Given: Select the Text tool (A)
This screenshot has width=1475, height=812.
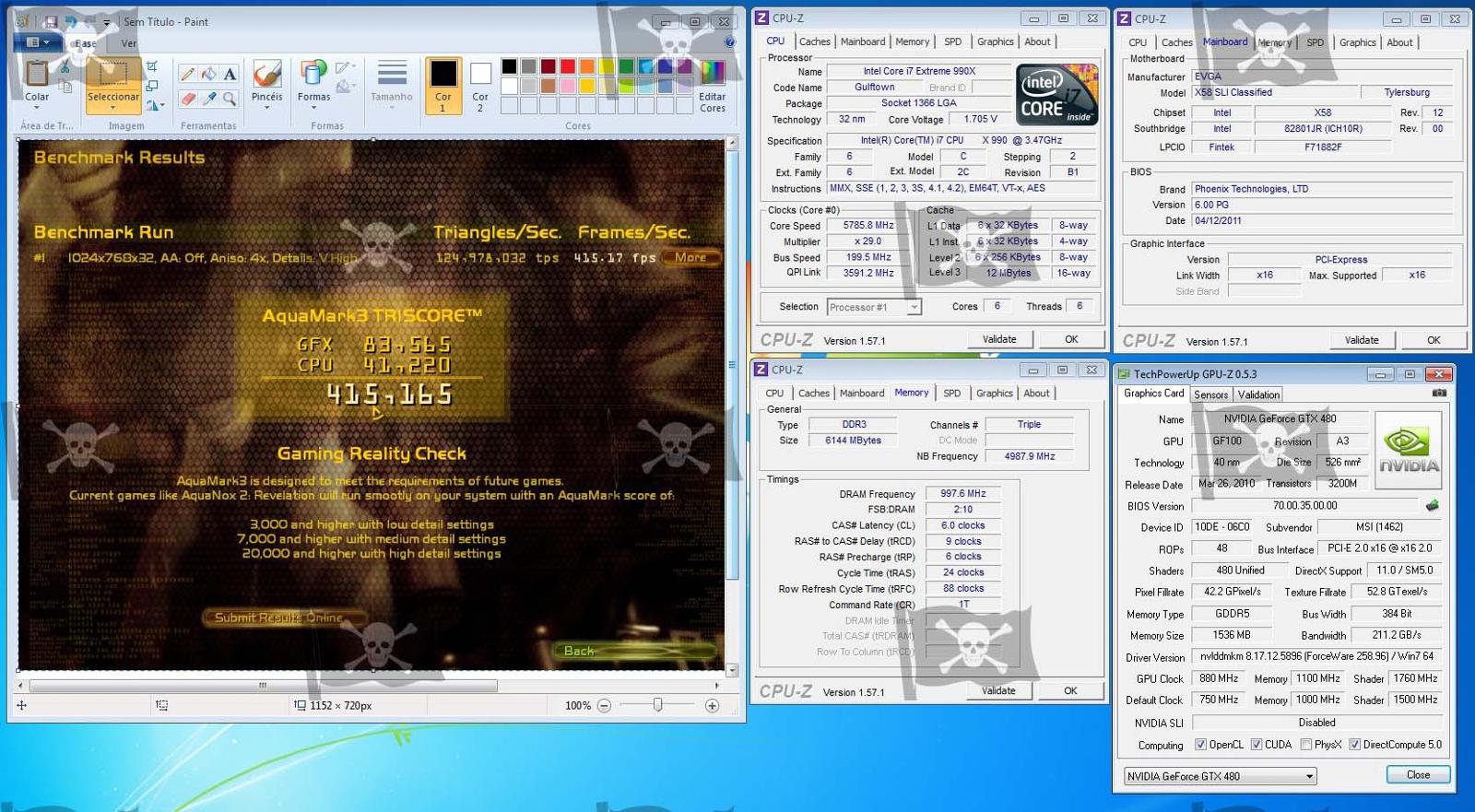Looking at the screenshot, I should pyautogui.click(x=230, y=75).
